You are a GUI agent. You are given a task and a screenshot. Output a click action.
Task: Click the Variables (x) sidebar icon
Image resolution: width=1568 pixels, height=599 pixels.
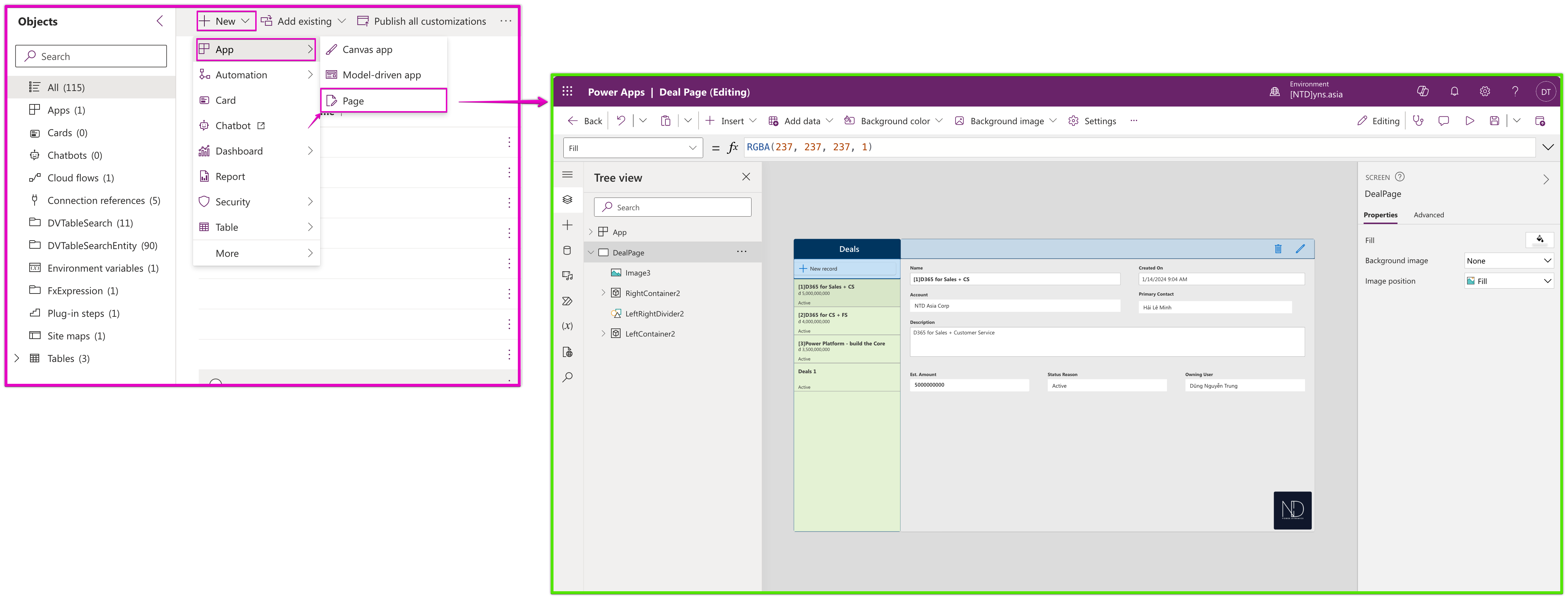click(567, 326)
